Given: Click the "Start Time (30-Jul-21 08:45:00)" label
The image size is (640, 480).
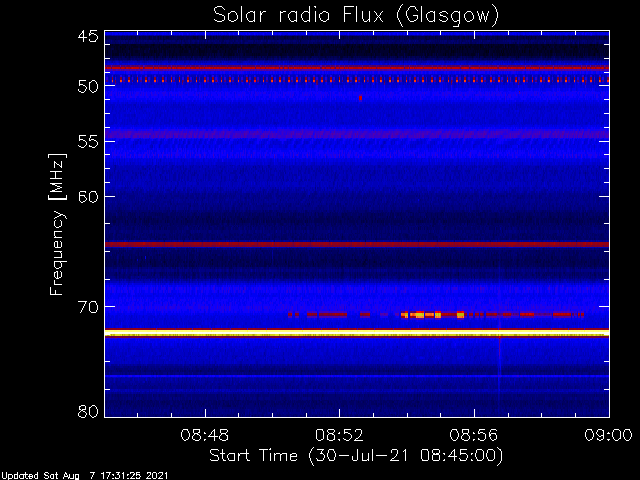Looking at the screenshot, I should (356, 456).
